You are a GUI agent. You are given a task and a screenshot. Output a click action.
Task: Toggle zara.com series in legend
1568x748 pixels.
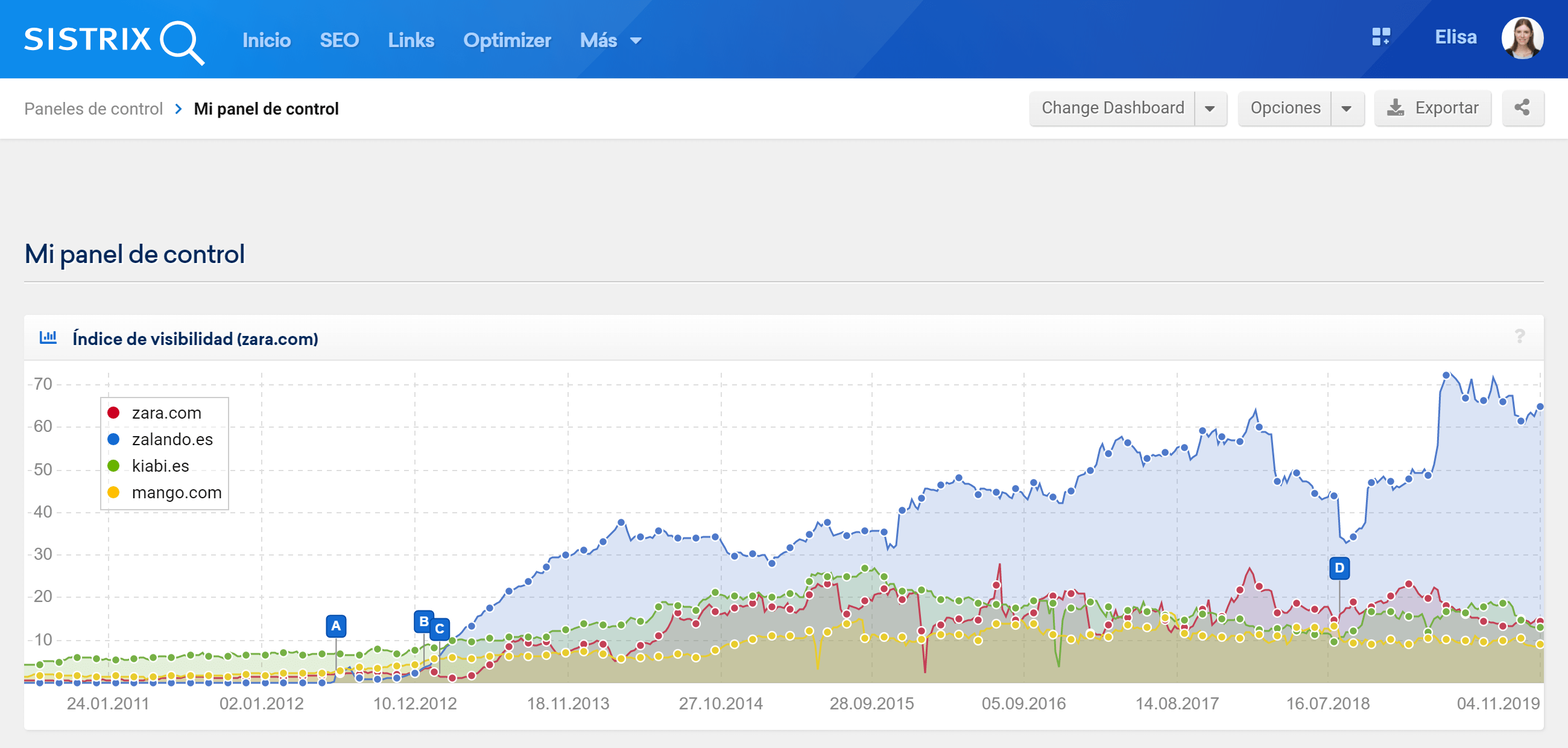166,413
